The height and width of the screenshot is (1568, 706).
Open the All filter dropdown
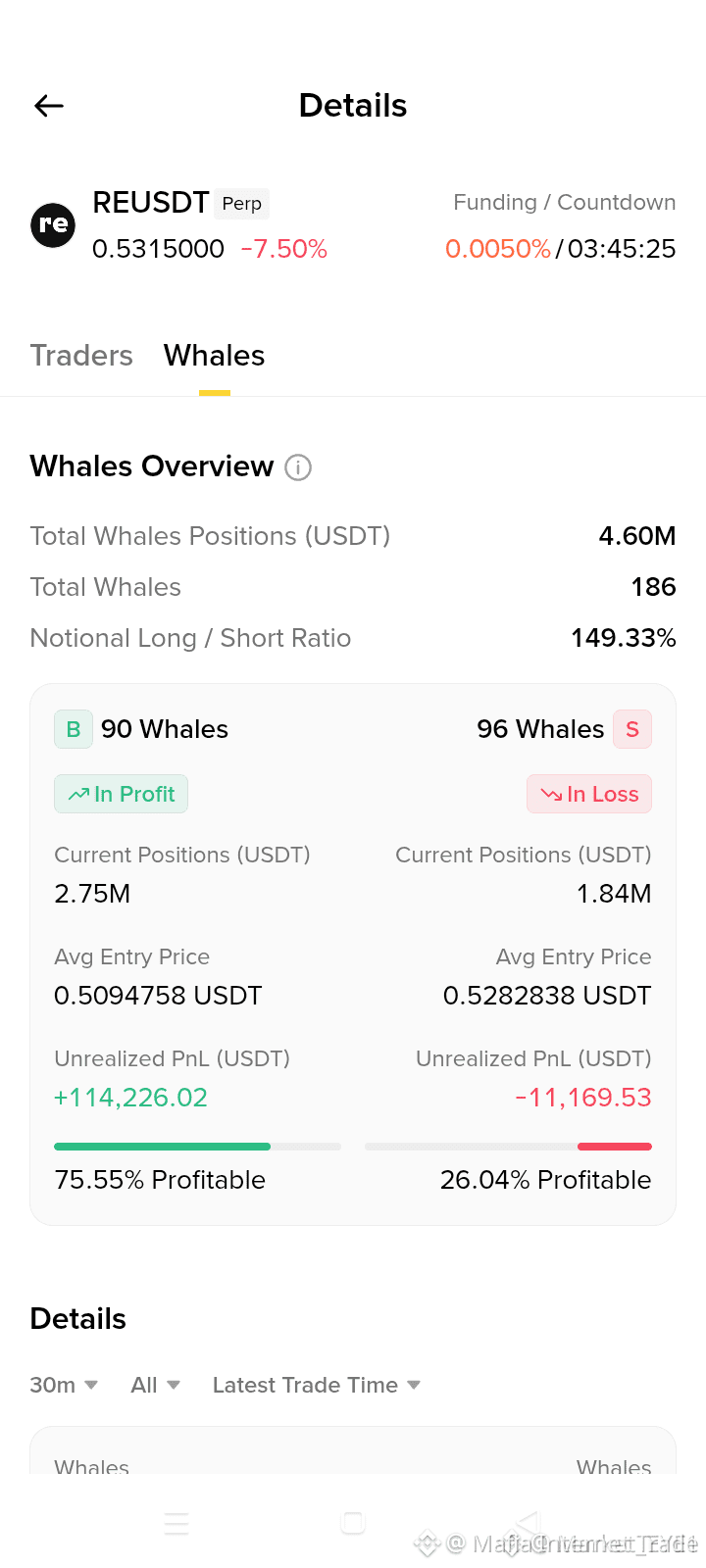coord(155,1385)
